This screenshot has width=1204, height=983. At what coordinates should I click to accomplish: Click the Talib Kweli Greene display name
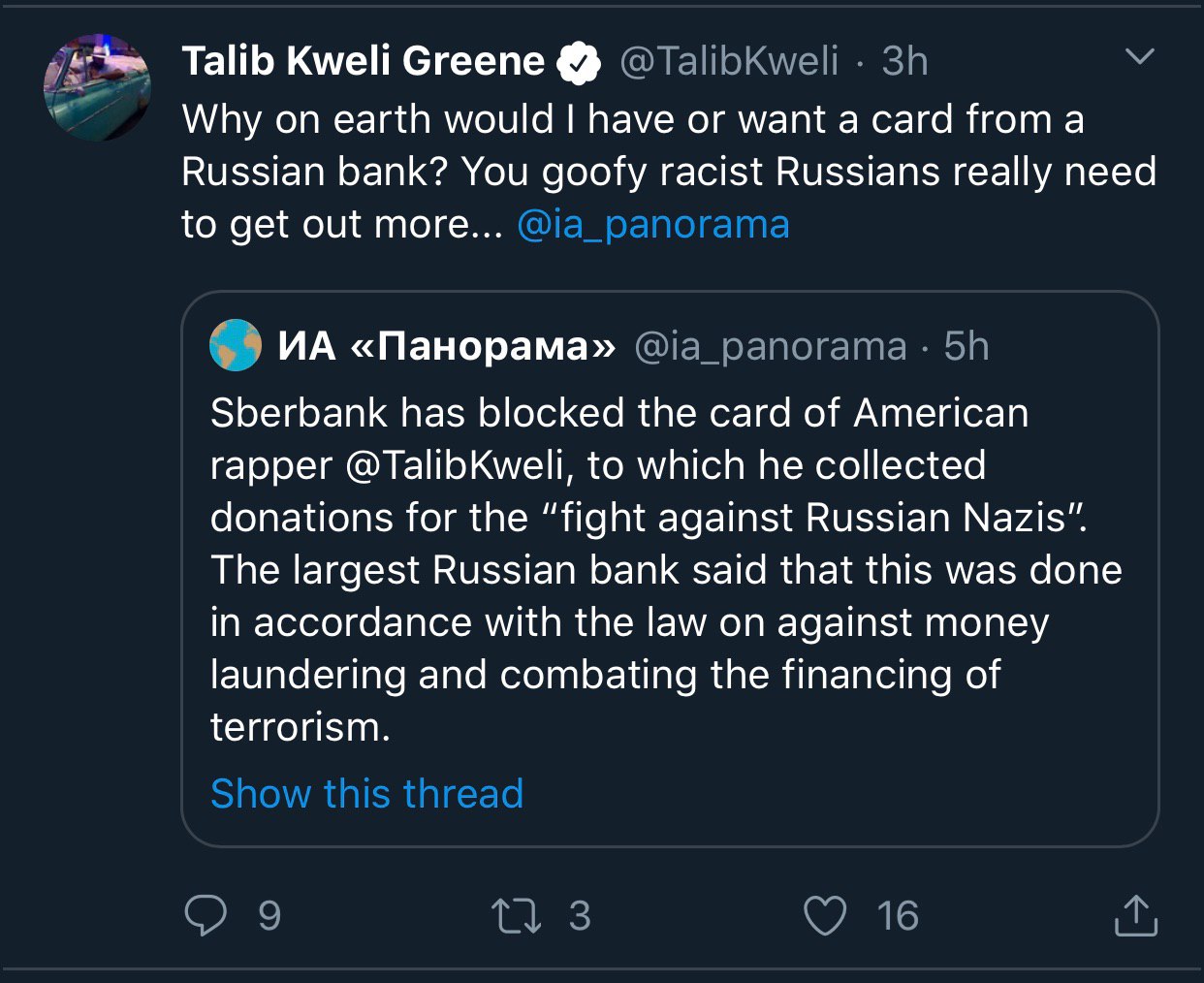click(x=364, y=62)
